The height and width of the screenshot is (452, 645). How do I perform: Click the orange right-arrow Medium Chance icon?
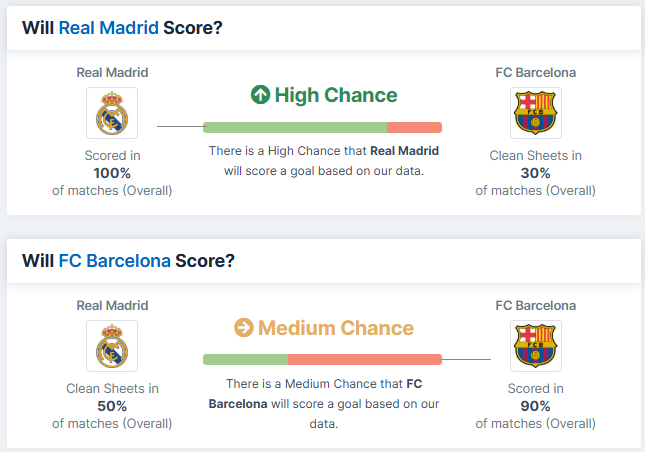tap(244, 328)
